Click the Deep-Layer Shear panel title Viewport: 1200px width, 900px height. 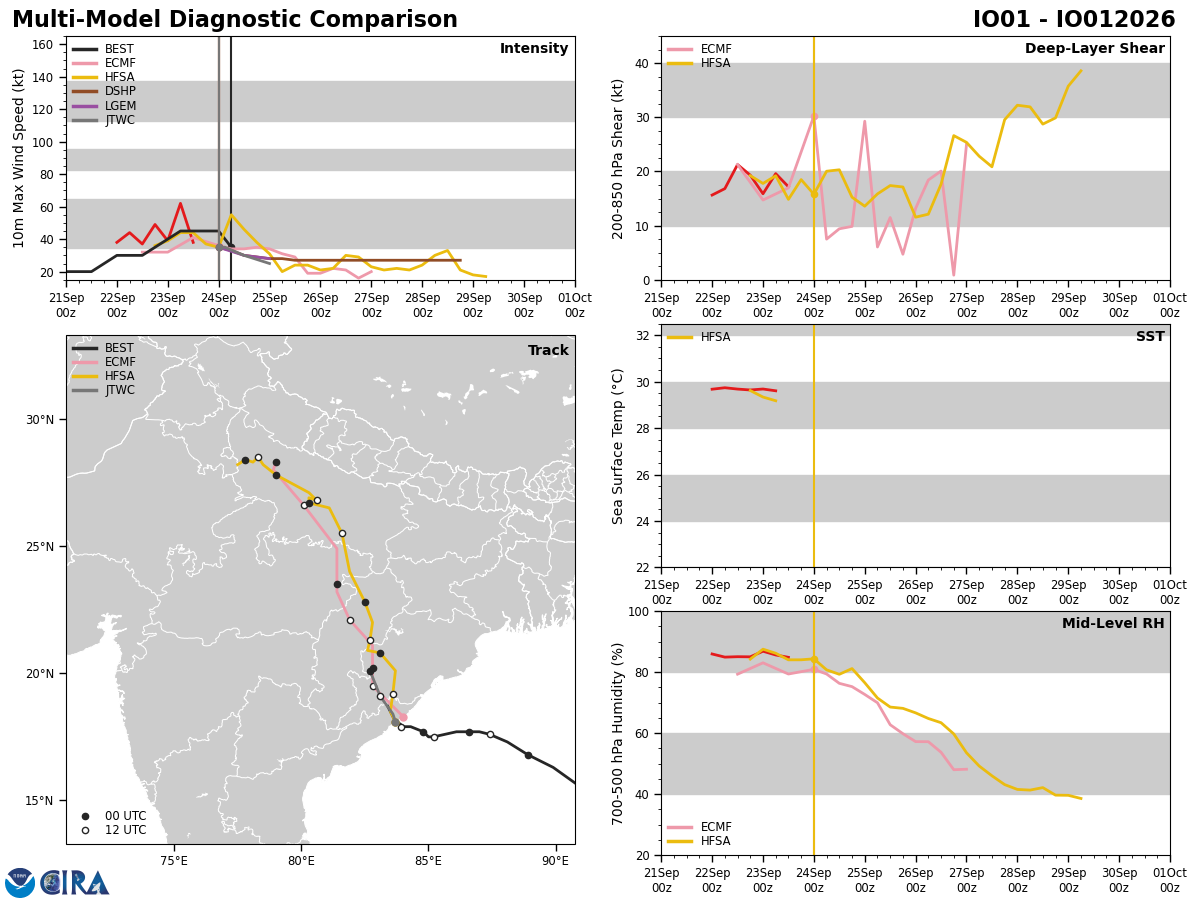[x=1094, y=49]
